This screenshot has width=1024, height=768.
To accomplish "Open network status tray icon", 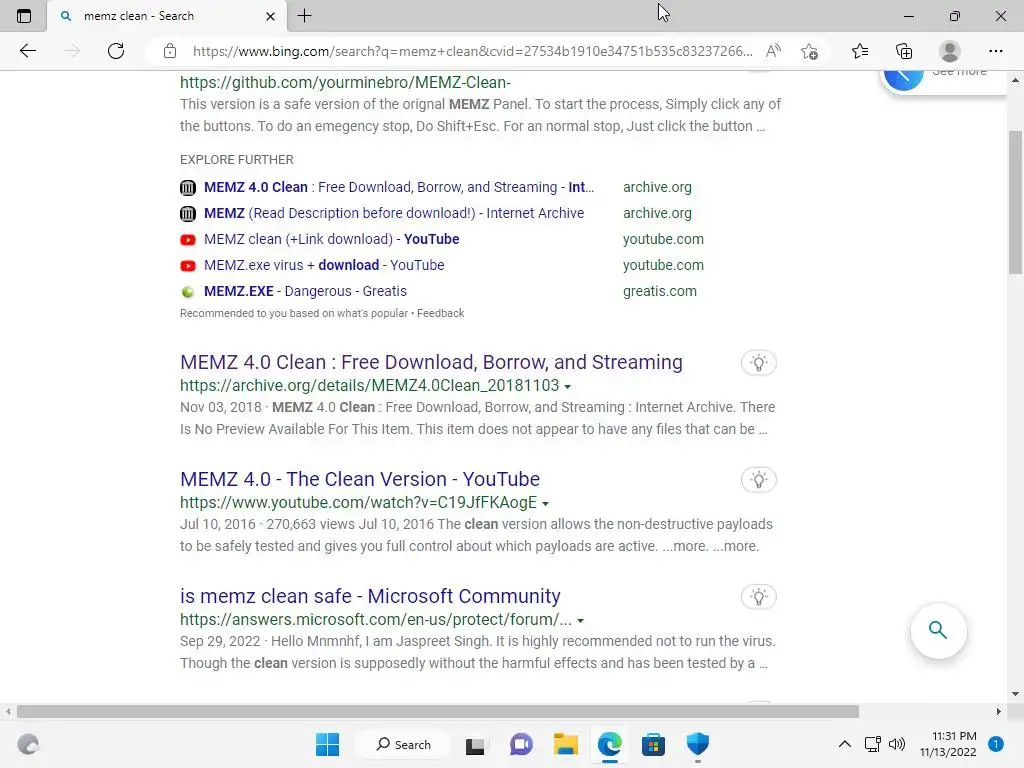I will pyautogui.click(x=872, y=744).
